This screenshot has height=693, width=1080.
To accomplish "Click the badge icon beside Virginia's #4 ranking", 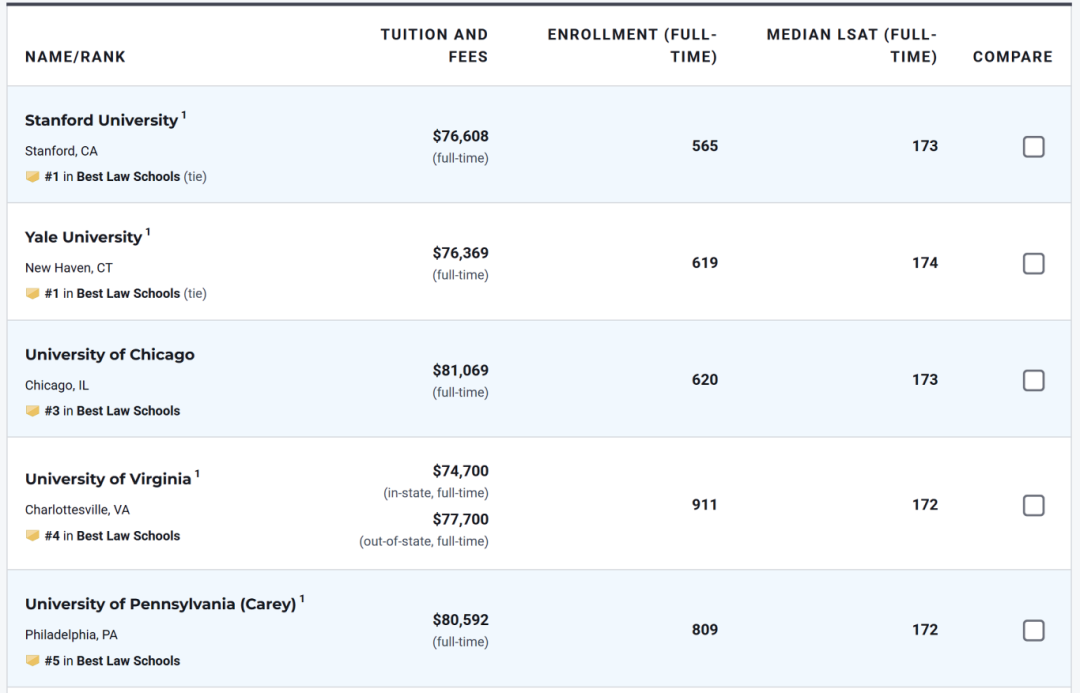I will coord(33,536).
